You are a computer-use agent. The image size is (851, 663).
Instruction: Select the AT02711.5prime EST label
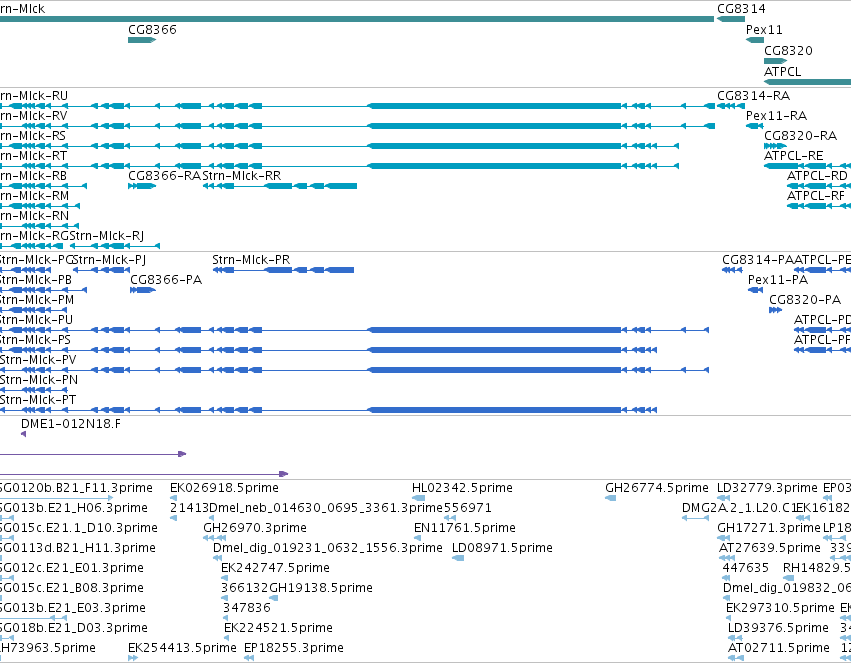pos(779,648)
